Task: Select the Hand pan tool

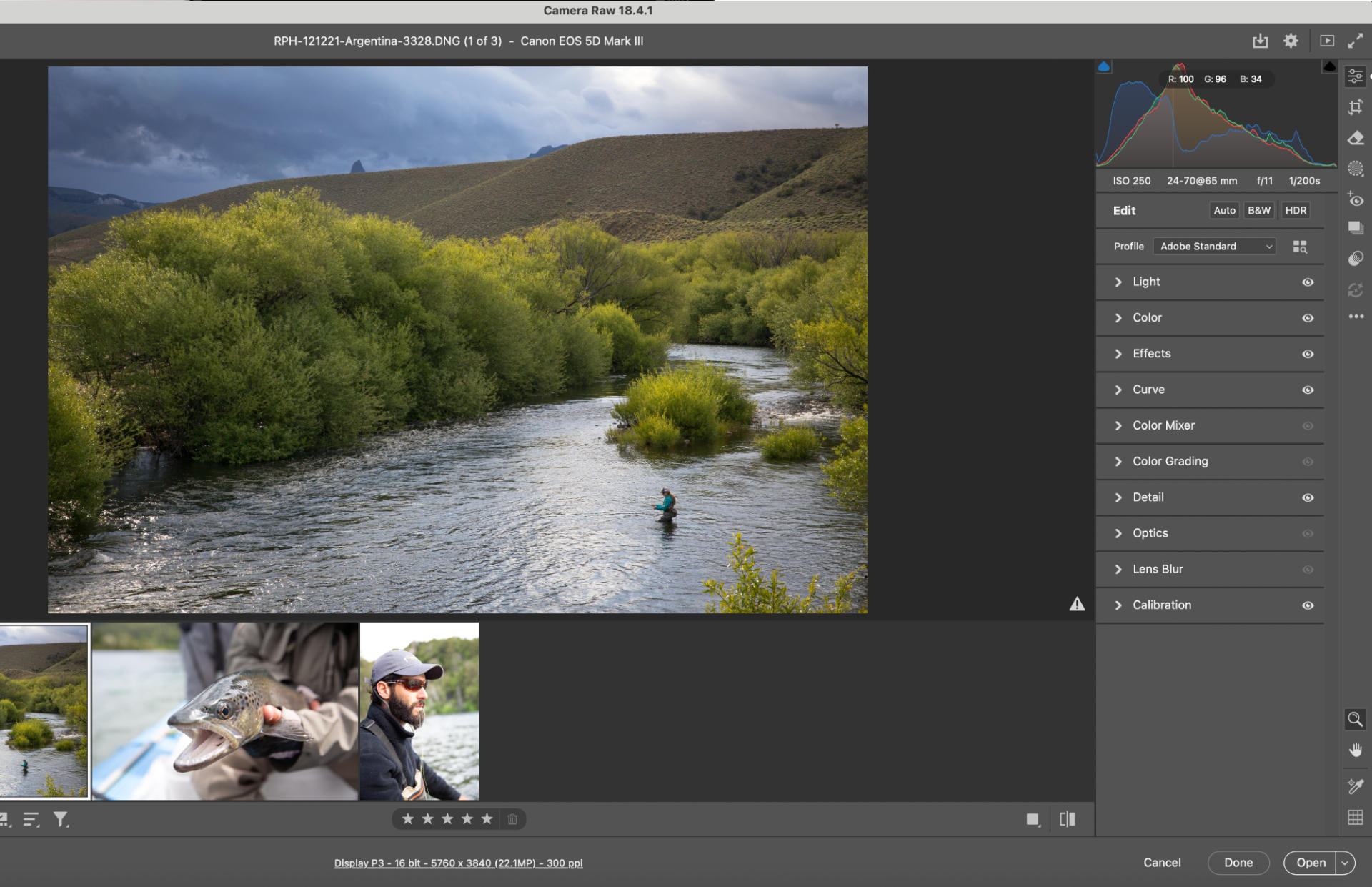Action: [x=1355, y=750]
